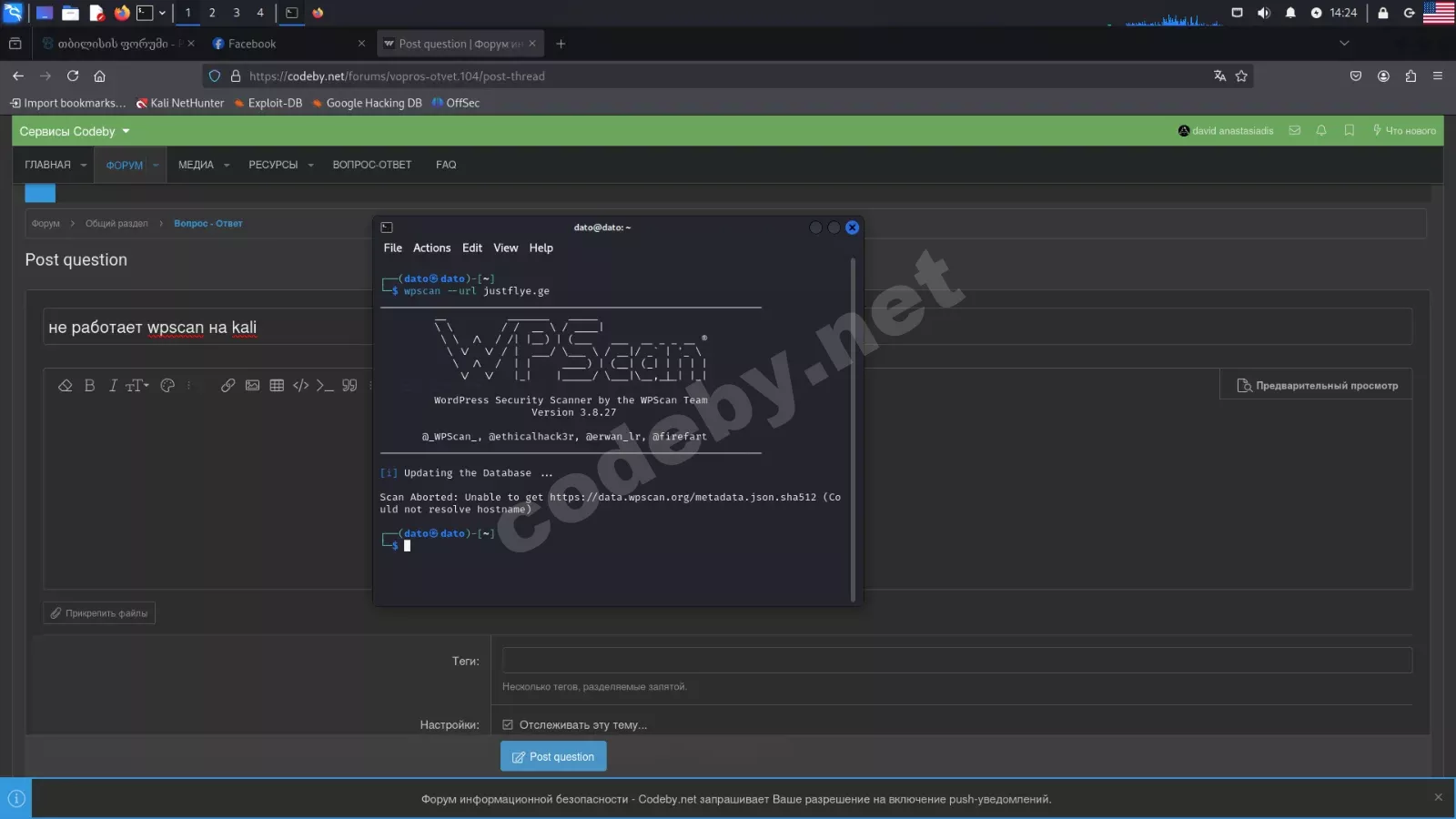Screen dimensions: 1456x819
Task: Open the terminal's Actions menu
Action: pos(431,248)
